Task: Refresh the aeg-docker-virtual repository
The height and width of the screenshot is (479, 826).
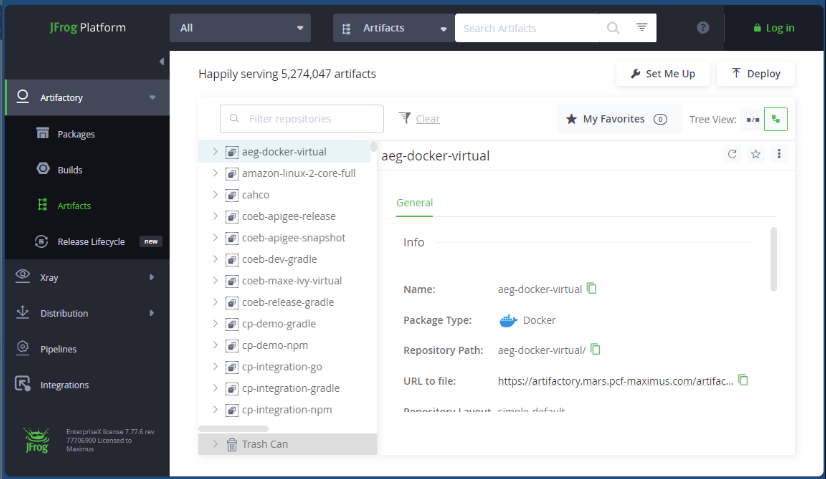Action: [x=732, y=154]
